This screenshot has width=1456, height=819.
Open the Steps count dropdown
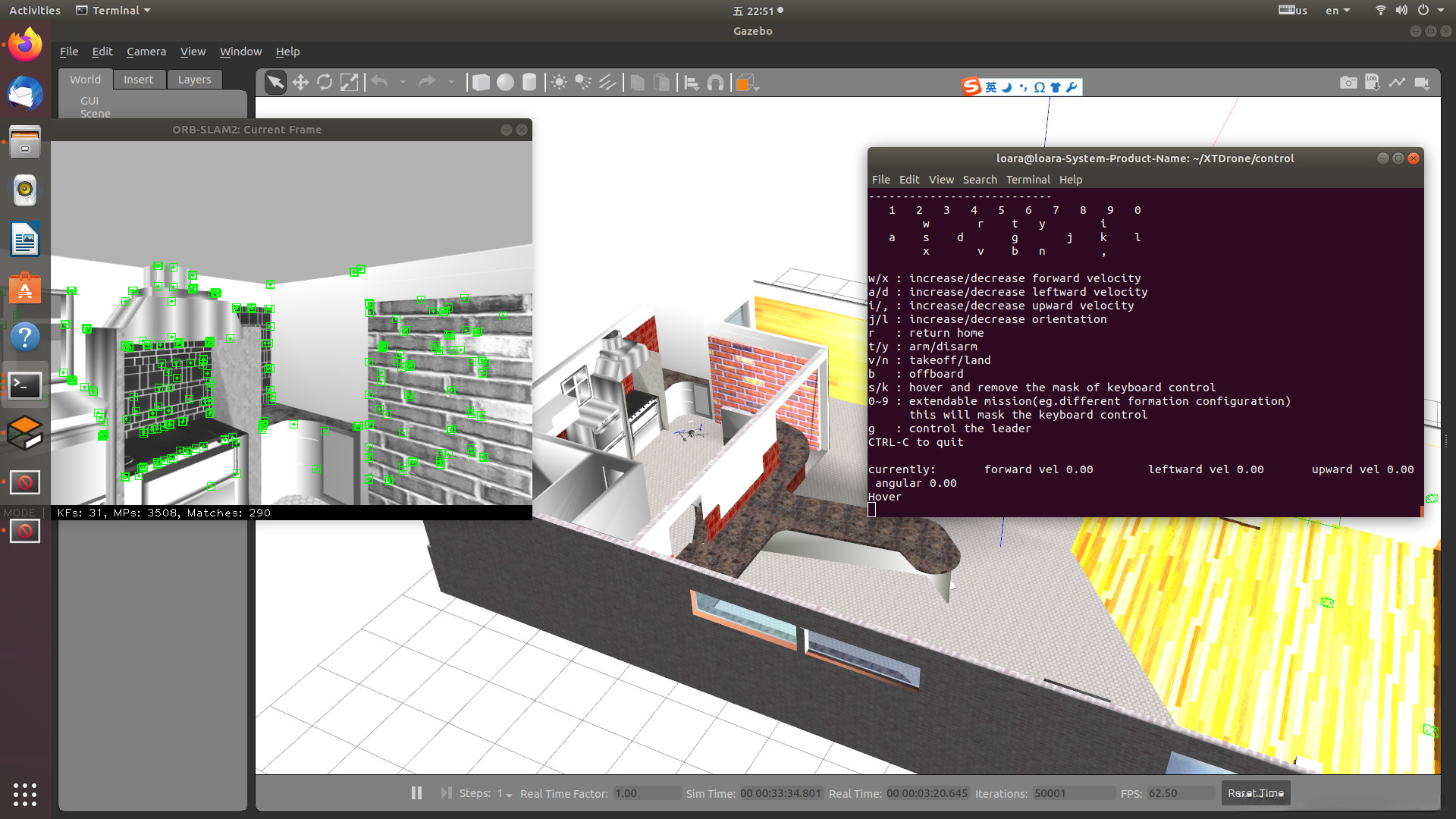coord(505,794)
